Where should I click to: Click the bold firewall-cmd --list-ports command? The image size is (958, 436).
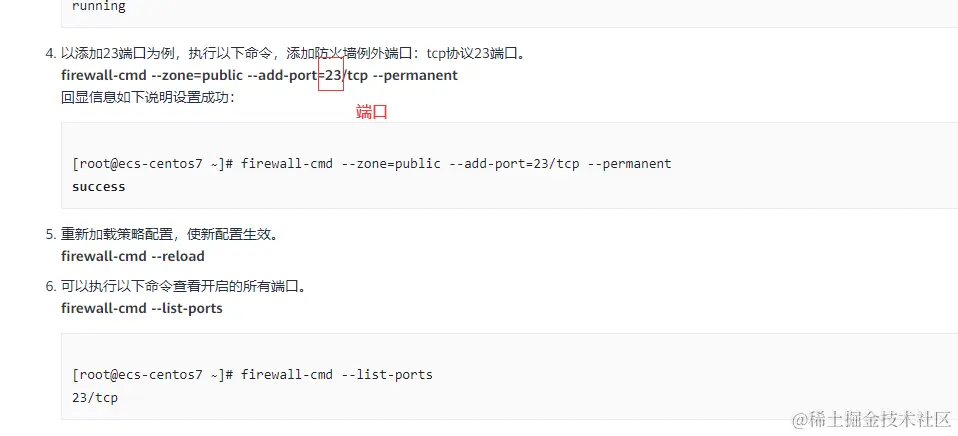pyautogui.click(x=142, y=308)
